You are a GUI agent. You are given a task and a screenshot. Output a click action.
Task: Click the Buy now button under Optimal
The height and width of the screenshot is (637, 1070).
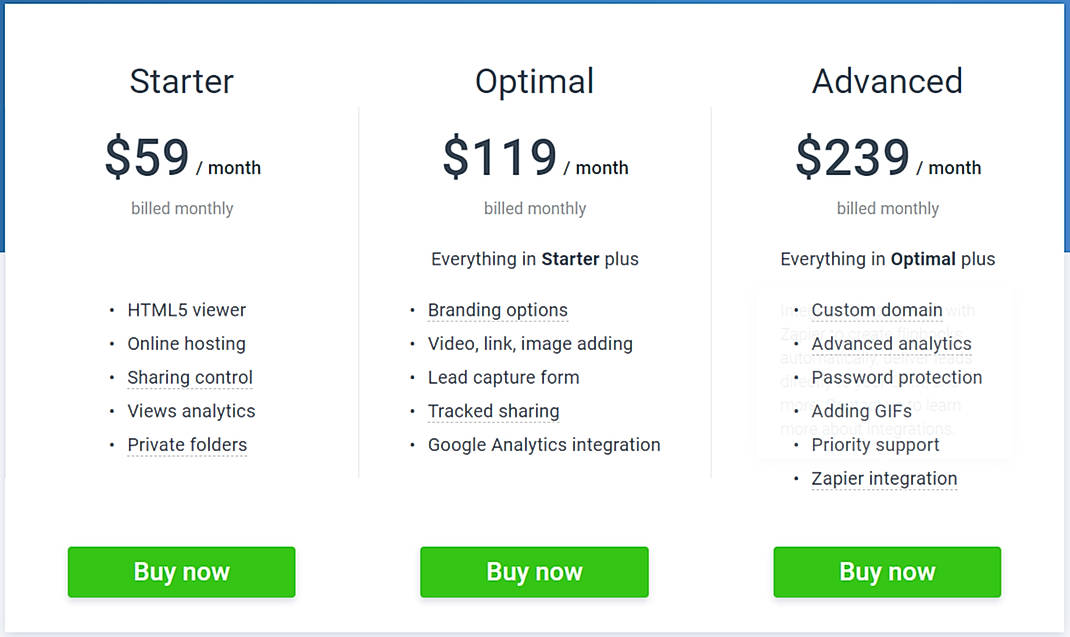pos(534,572)
